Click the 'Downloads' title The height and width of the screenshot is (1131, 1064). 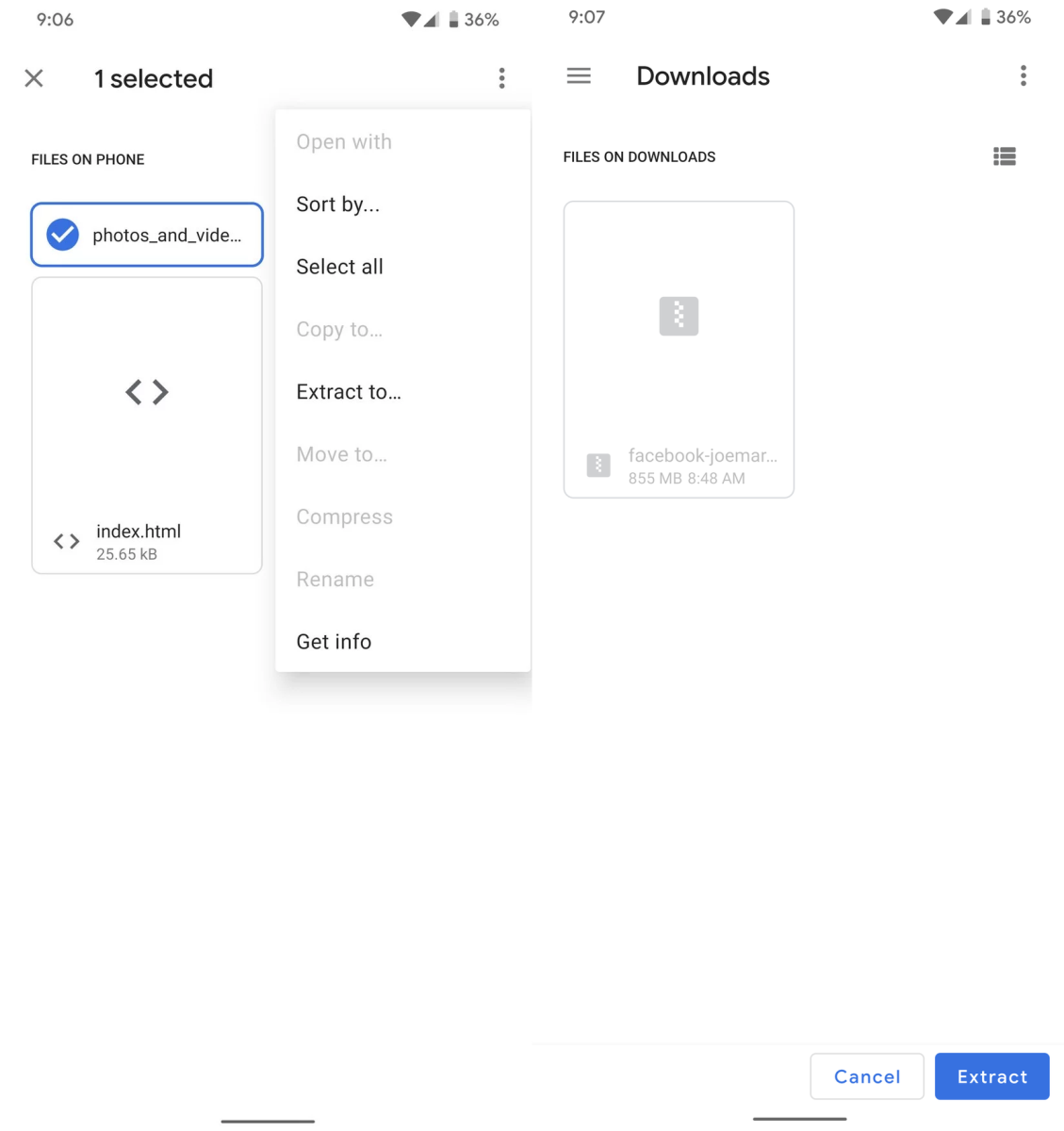coord(703,75)
